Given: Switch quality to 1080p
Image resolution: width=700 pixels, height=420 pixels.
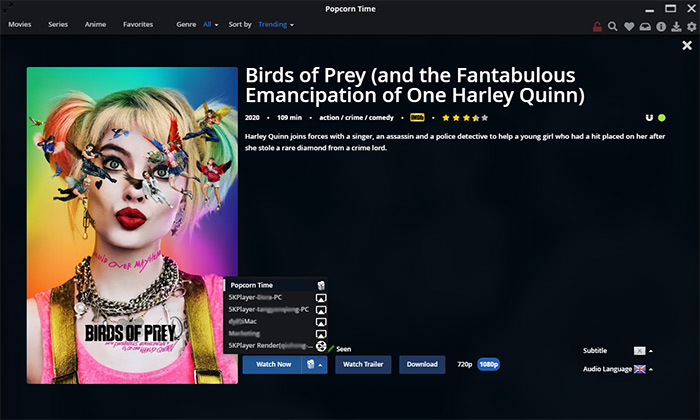Looking at the screenshot, I should point(488,365).
